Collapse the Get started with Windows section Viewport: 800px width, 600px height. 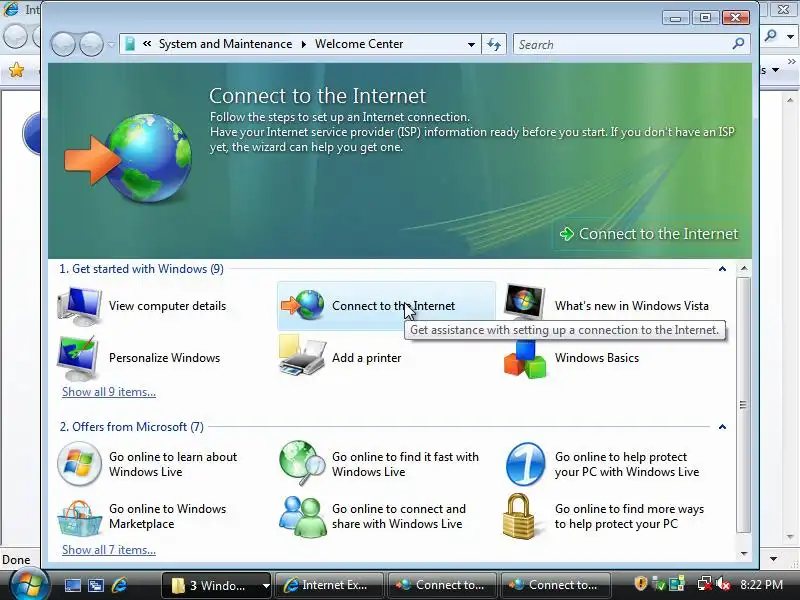722,269
